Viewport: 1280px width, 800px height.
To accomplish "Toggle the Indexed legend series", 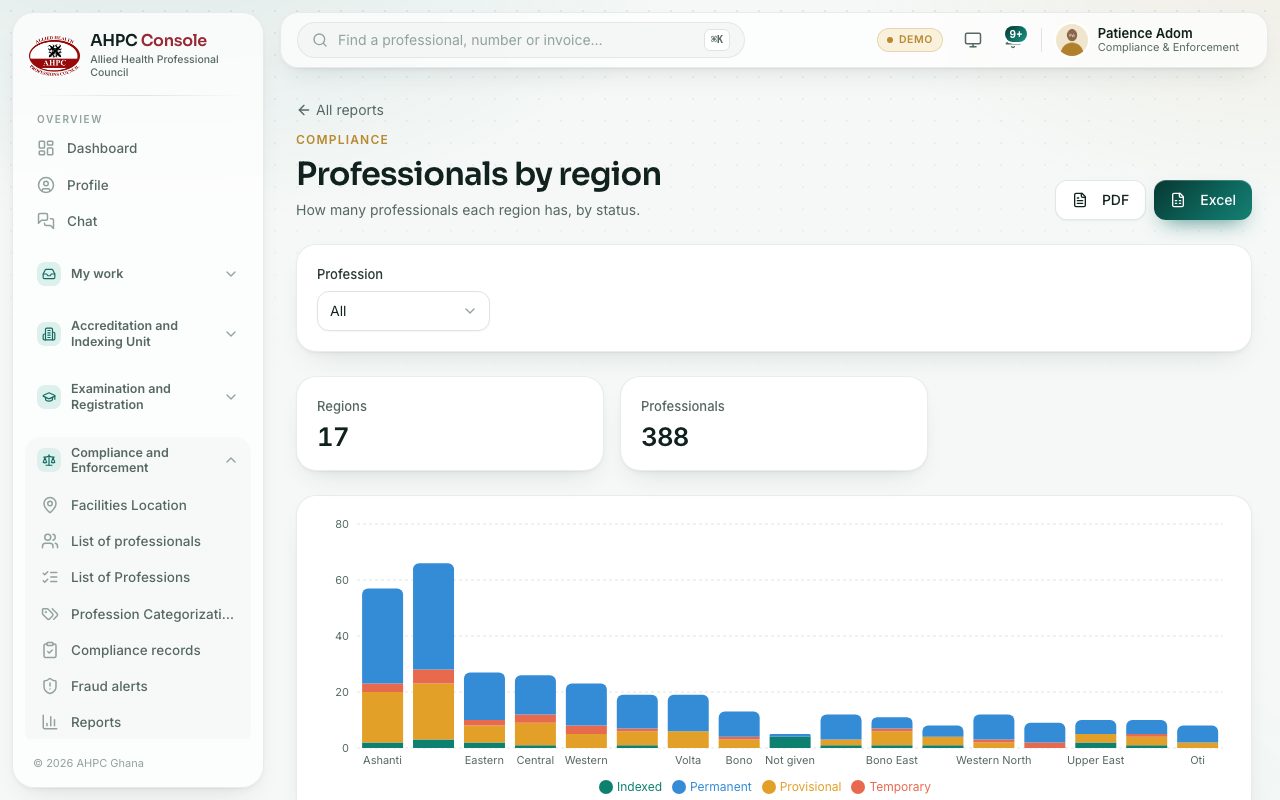I will click(631, 787).
